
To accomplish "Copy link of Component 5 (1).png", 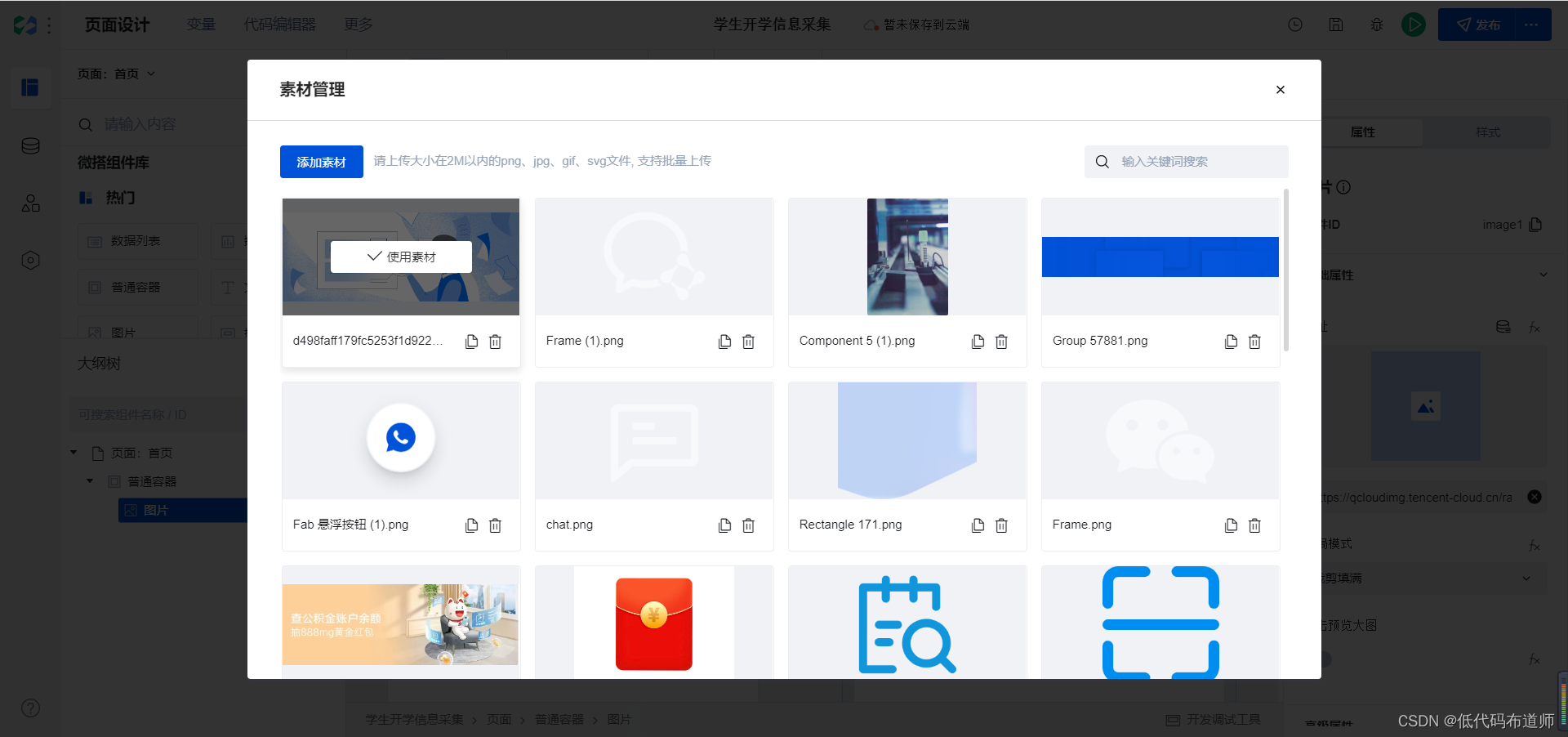I will coord(978,342).
